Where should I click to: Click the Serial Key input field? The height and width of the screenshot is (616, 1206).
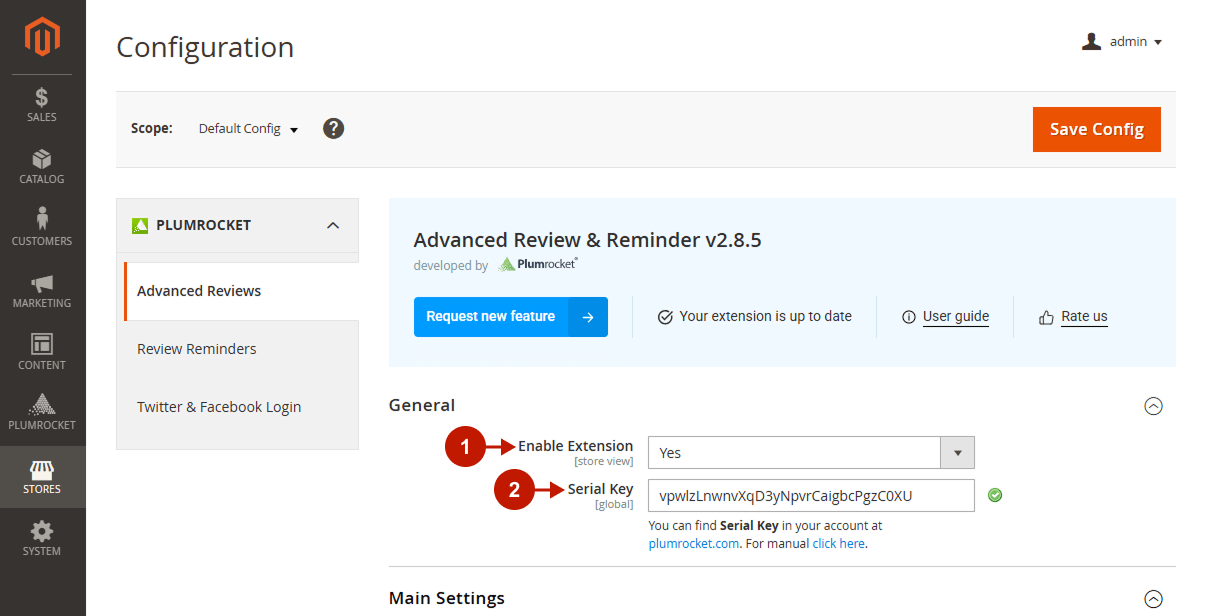[811, 496]
